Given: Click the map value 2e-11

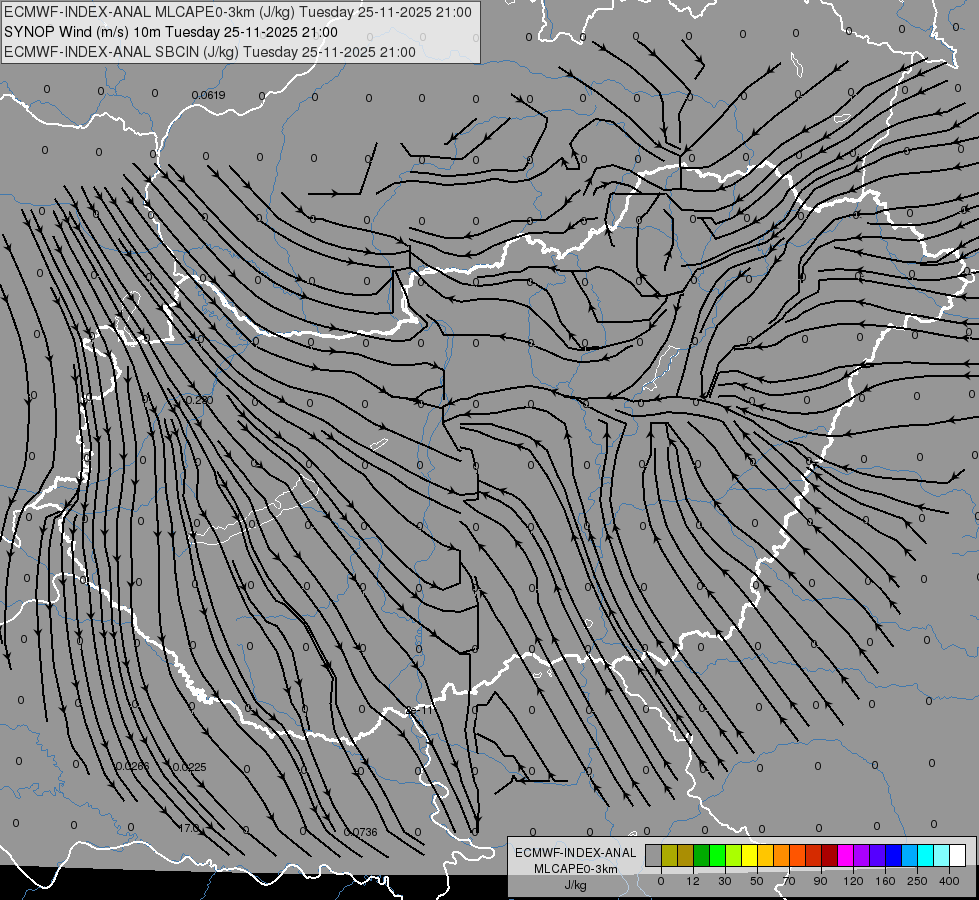Looking at the screenshot, I should click(419, 710).
